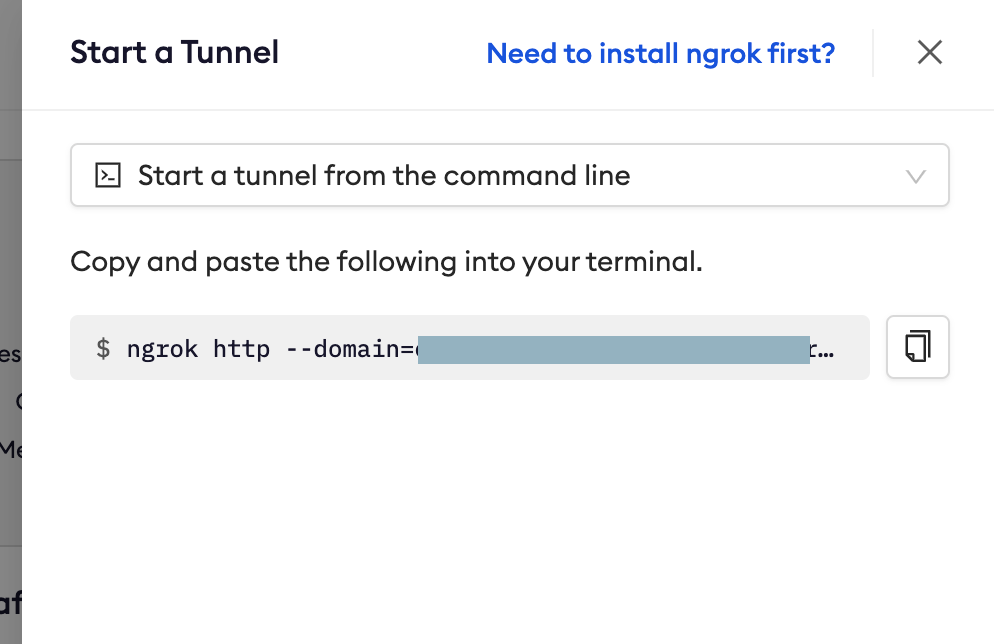Open "Need to install ngrok first?" link

click(x=660, y=53)
